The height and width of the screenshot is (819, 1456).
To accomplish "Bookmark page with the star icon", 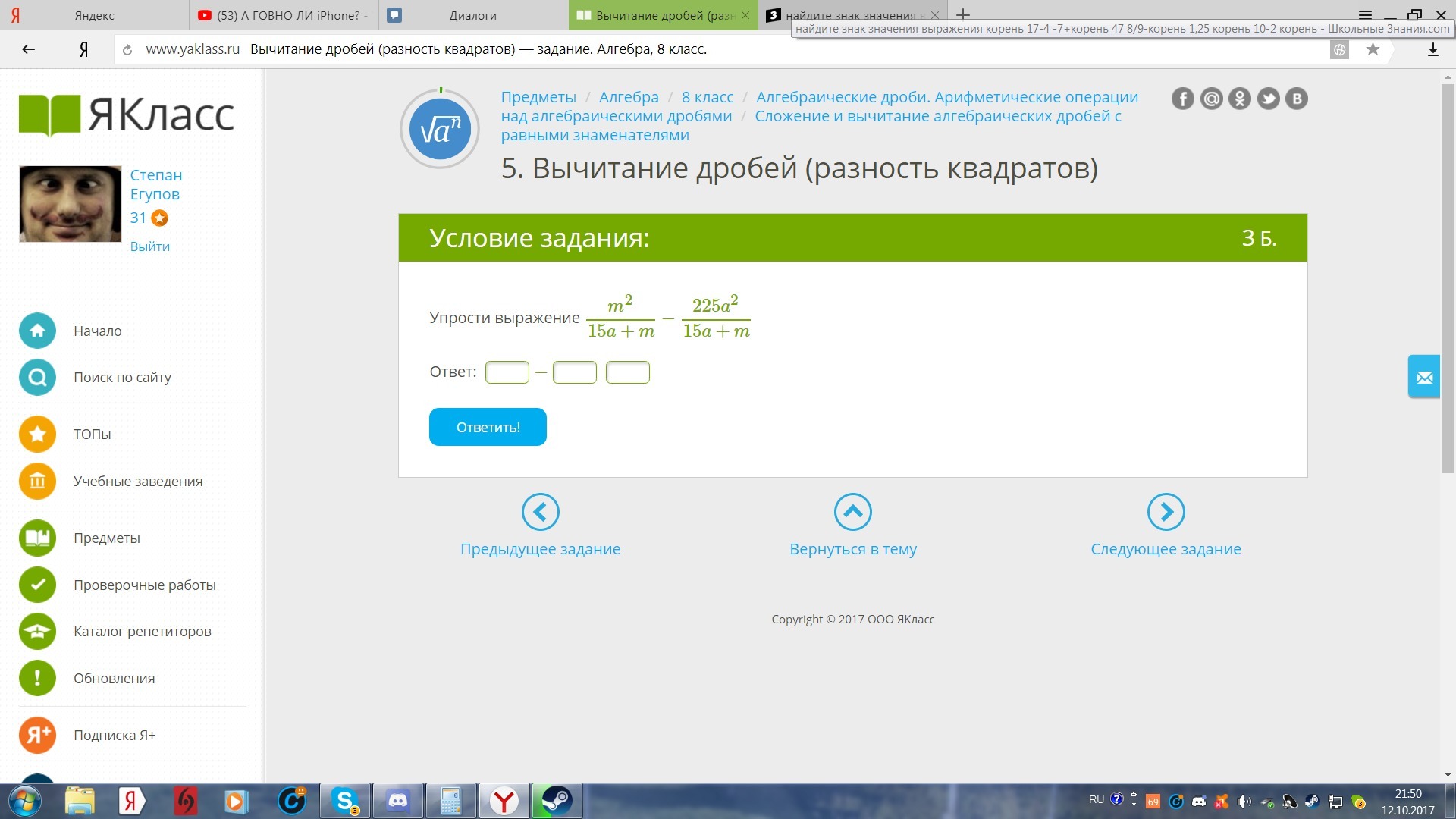I will (1373, 49).
